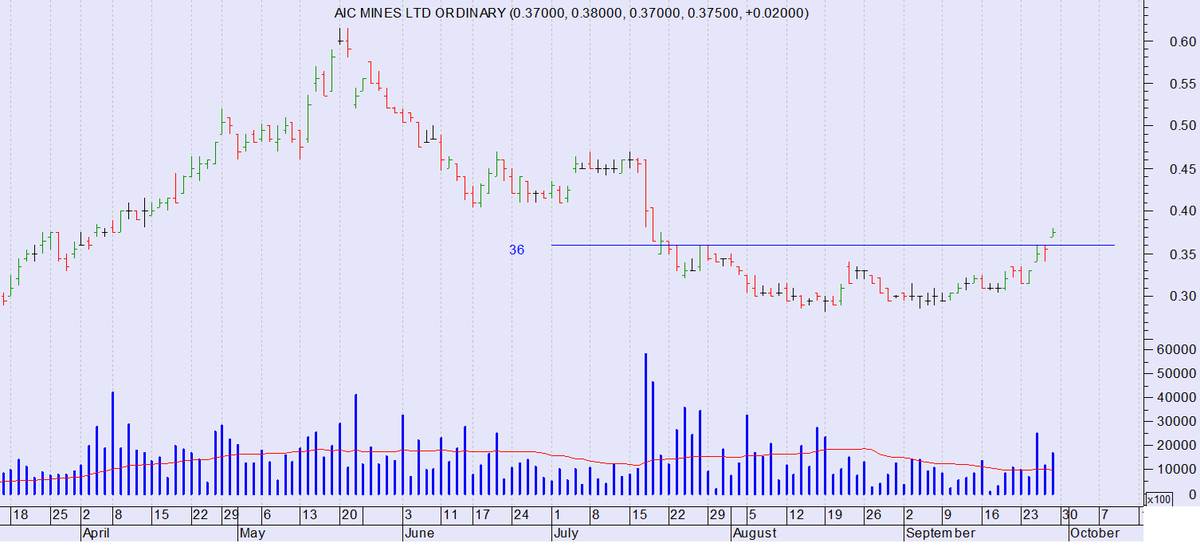Click the 1 date label in July
1200x555 pixels.
(557, 516)
